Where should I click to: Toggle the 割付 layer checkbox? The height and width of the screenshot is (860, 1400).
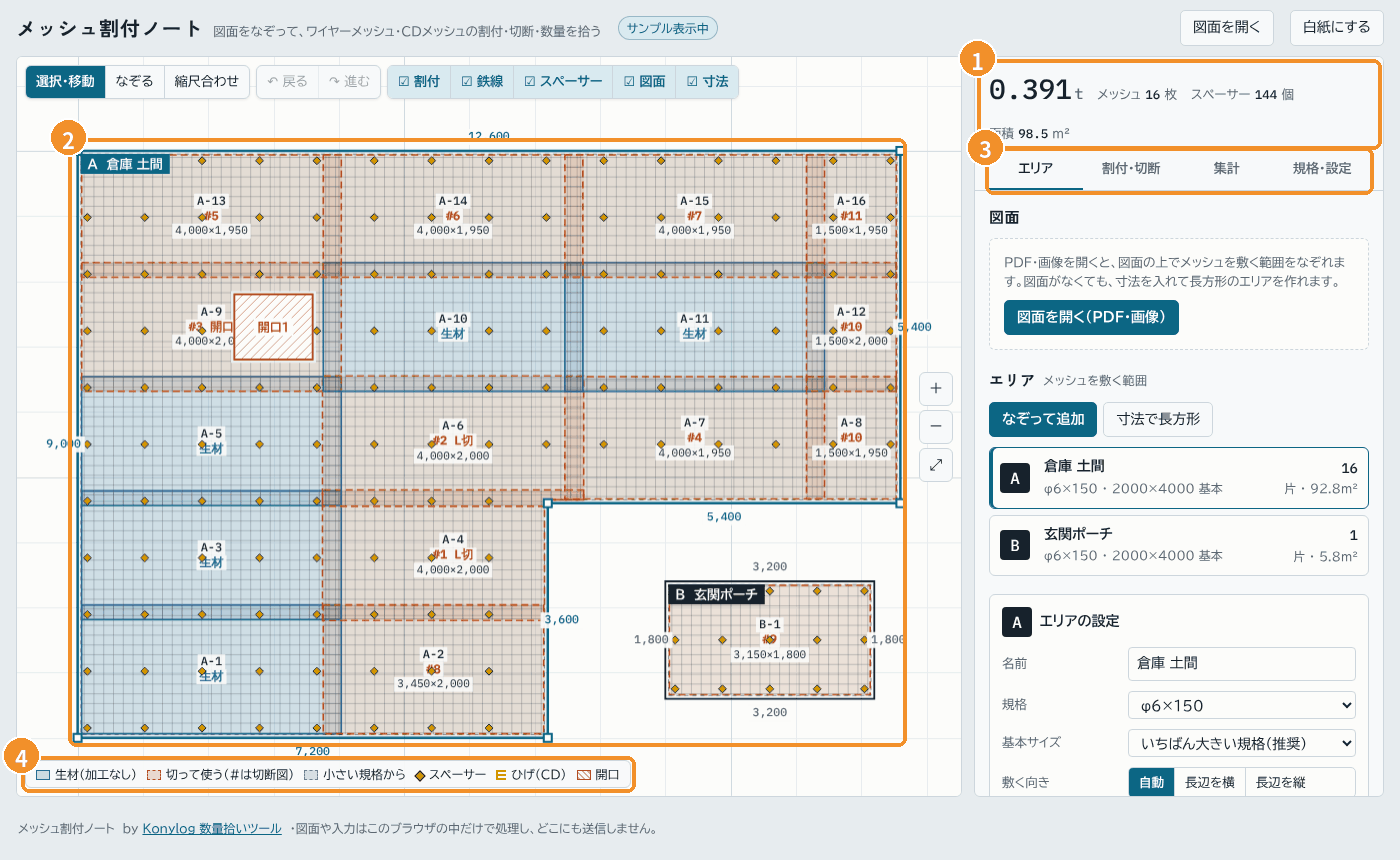click(x=419, y=82)
